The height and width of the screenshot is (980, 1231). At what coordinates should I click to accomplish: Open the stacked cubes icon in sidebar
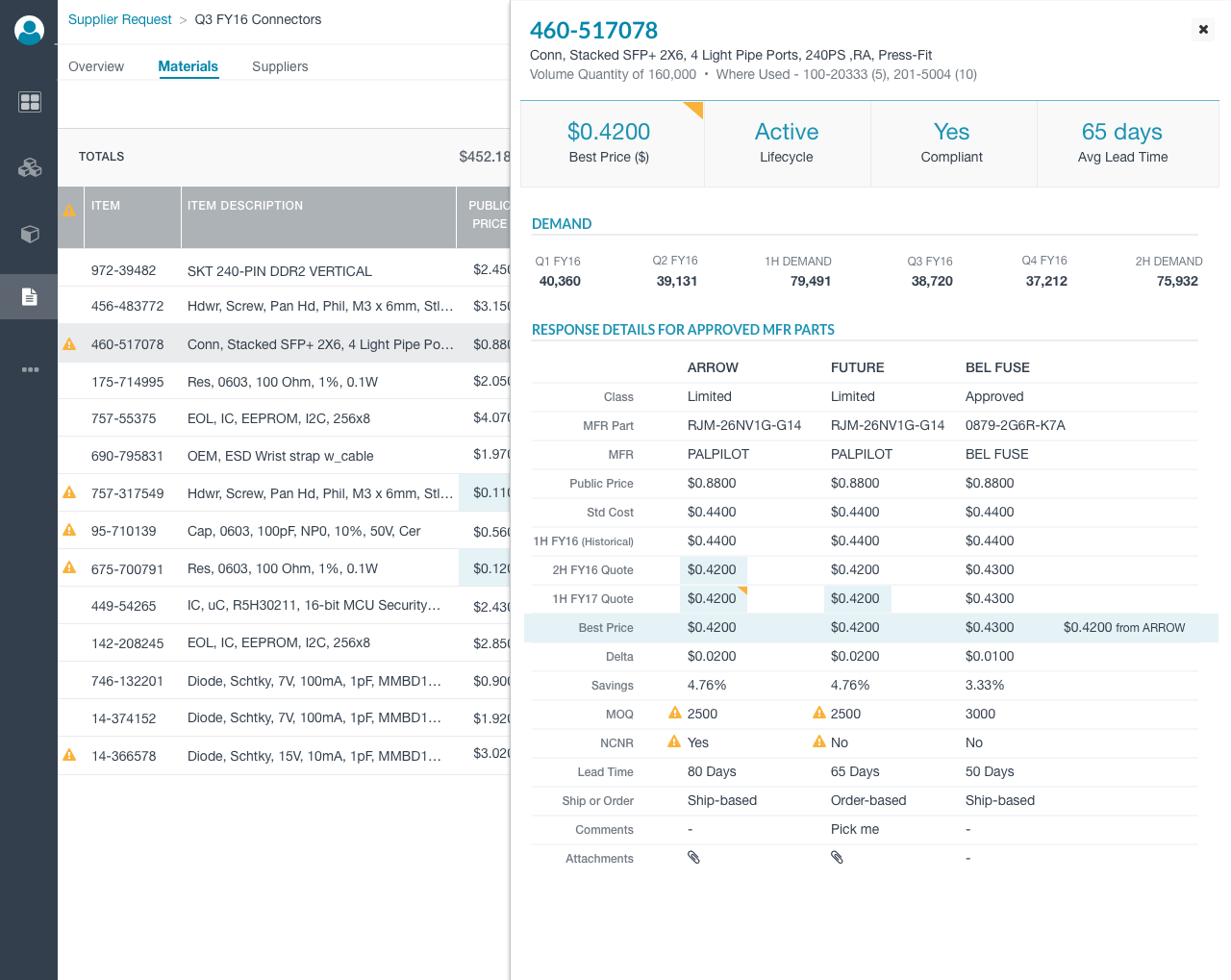point(30,167)
